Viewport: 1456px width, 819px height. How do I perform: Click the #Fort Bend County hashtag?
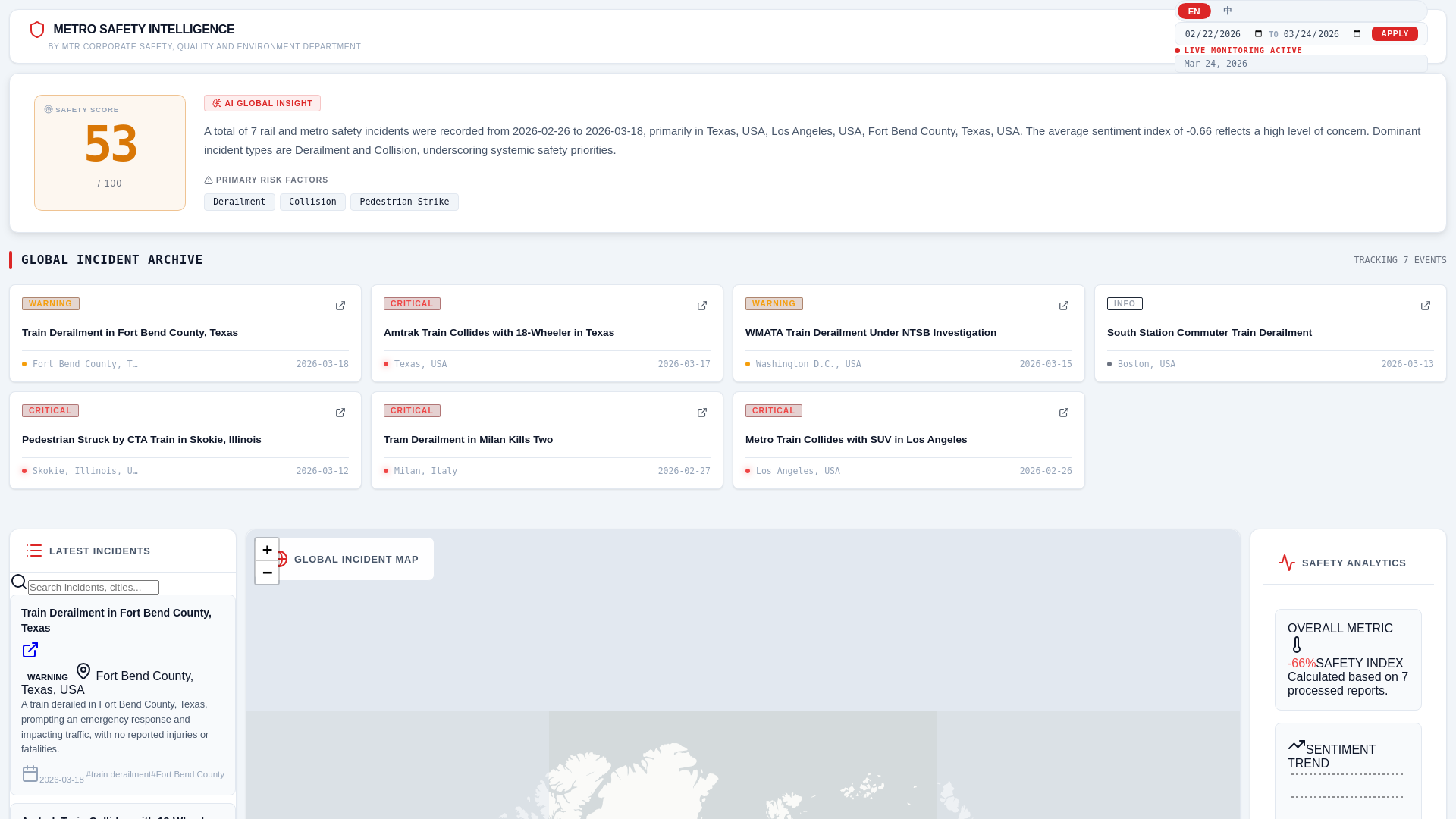click(188, 774)
